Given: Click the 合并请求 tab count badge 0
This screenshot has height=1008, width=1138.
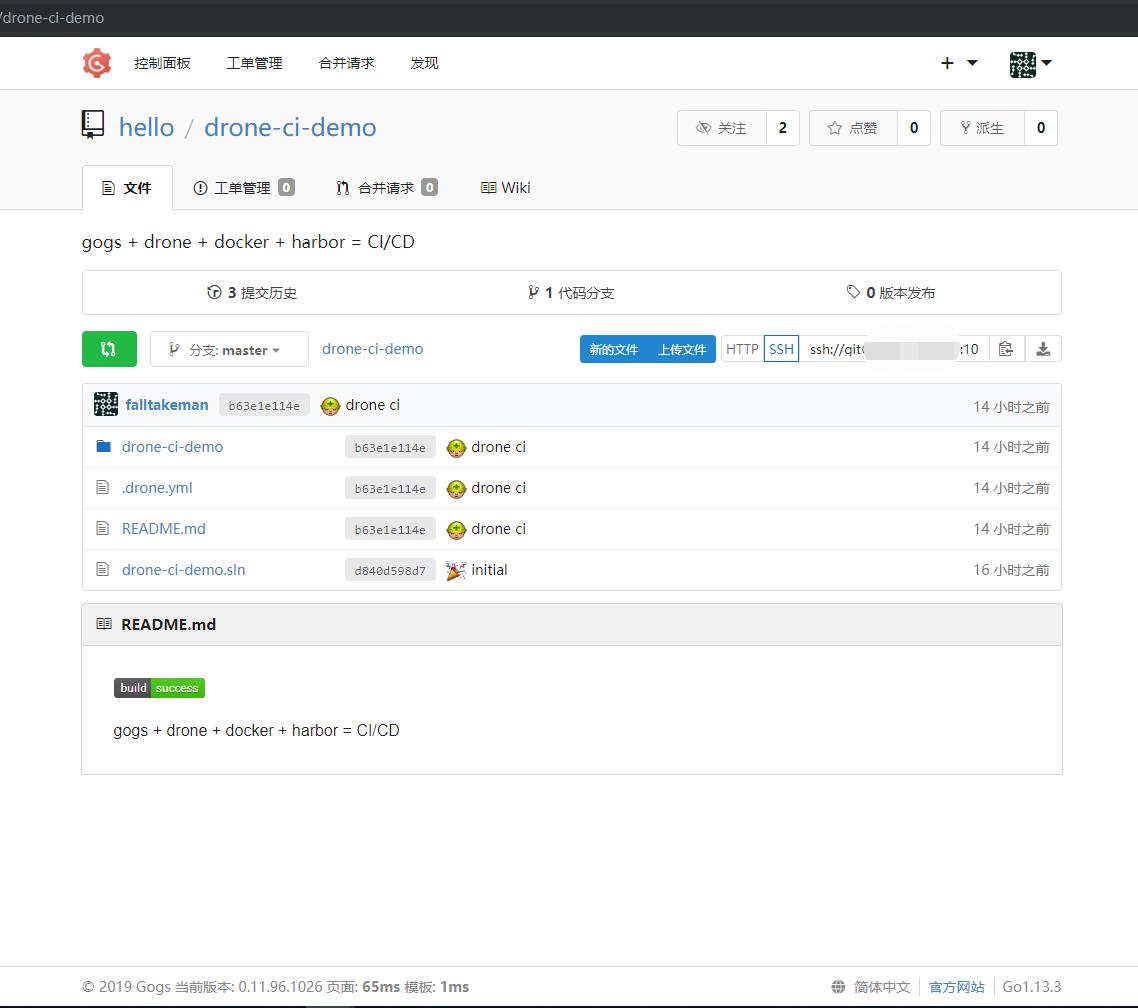Looking at the screenshot, I should 430,187.
